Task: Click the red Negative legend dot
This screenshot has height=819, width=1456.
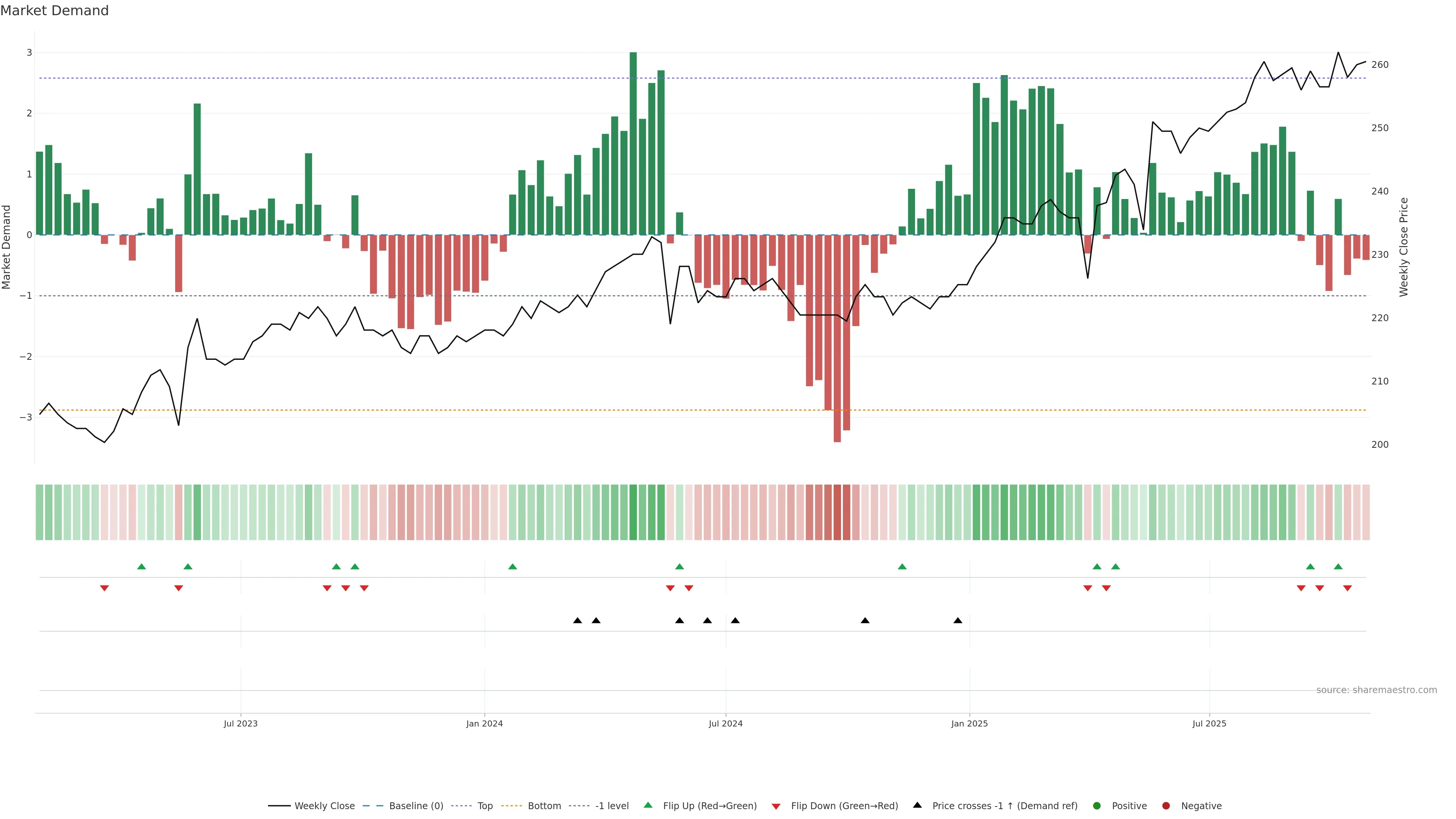Action: pos(1166,806)
